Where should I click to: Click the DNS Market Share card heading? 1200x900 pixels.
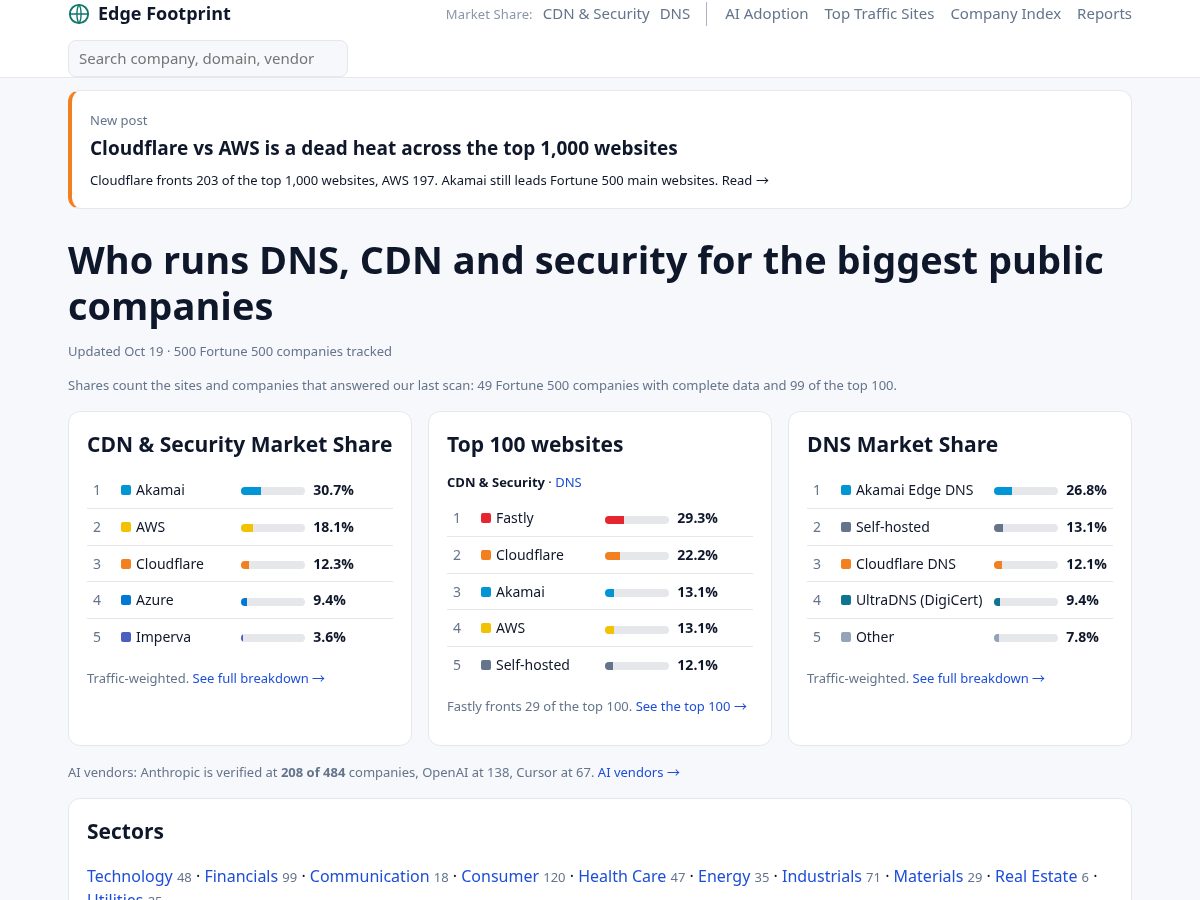point(902,445)
